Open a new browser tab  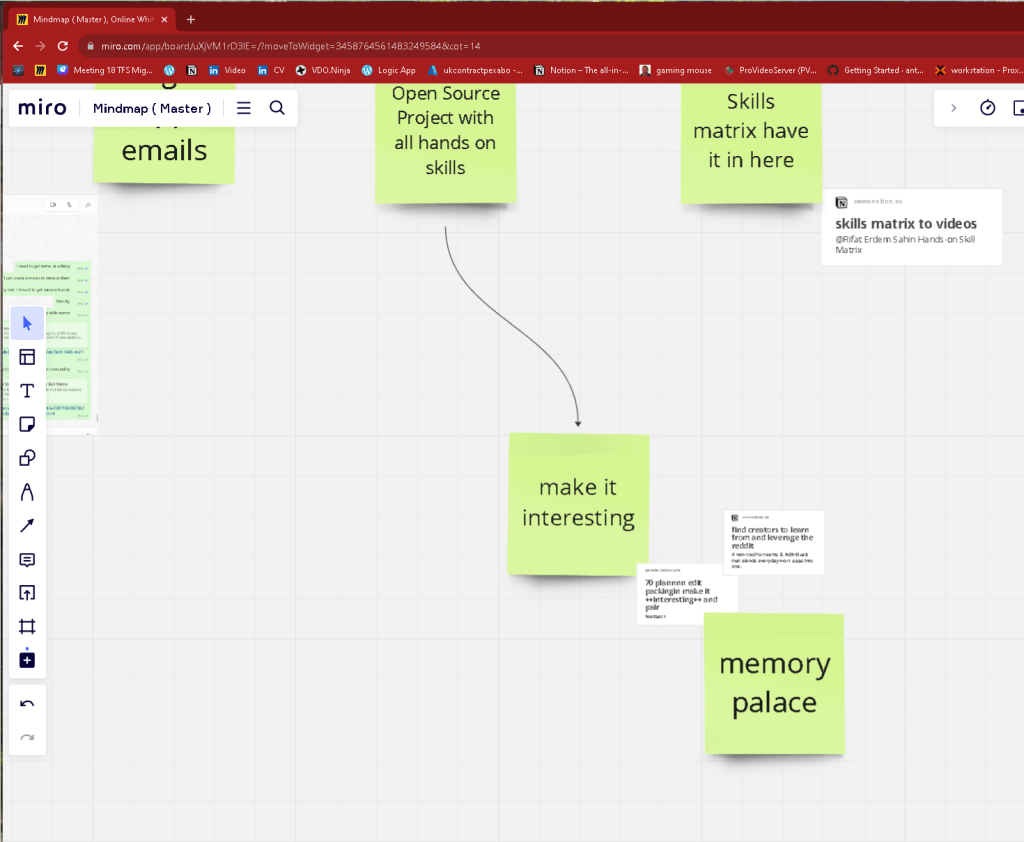click(x=191, y=20)
